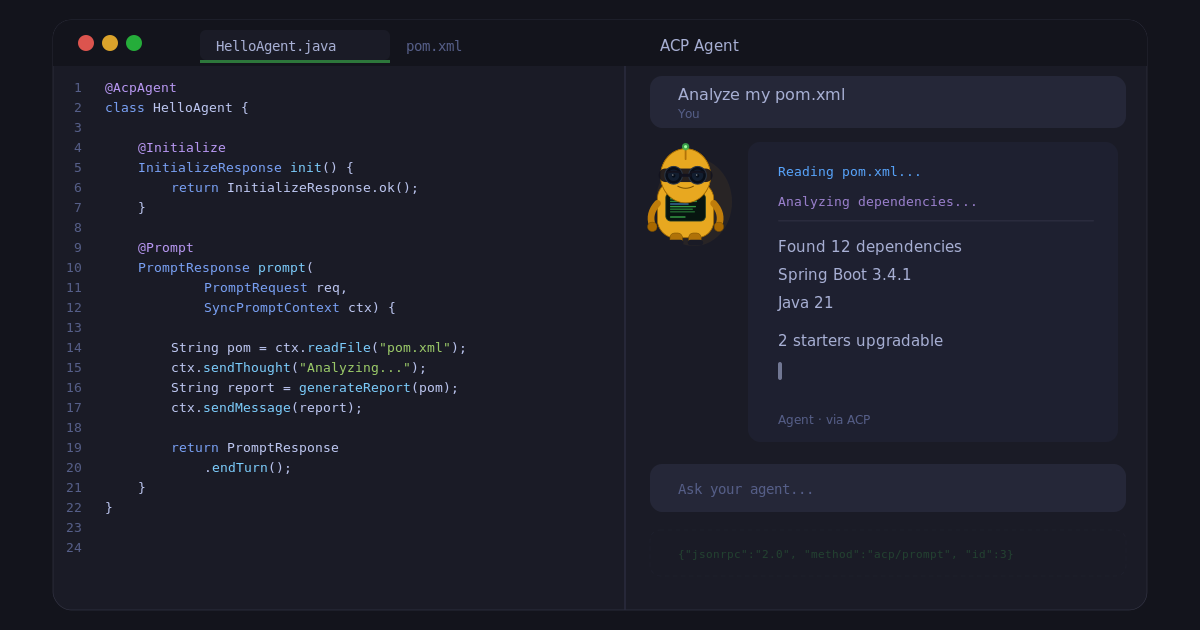This screenshot has width=1200, height=630.
Task: Click the robot's chest screen display
Action: point(686,207)
